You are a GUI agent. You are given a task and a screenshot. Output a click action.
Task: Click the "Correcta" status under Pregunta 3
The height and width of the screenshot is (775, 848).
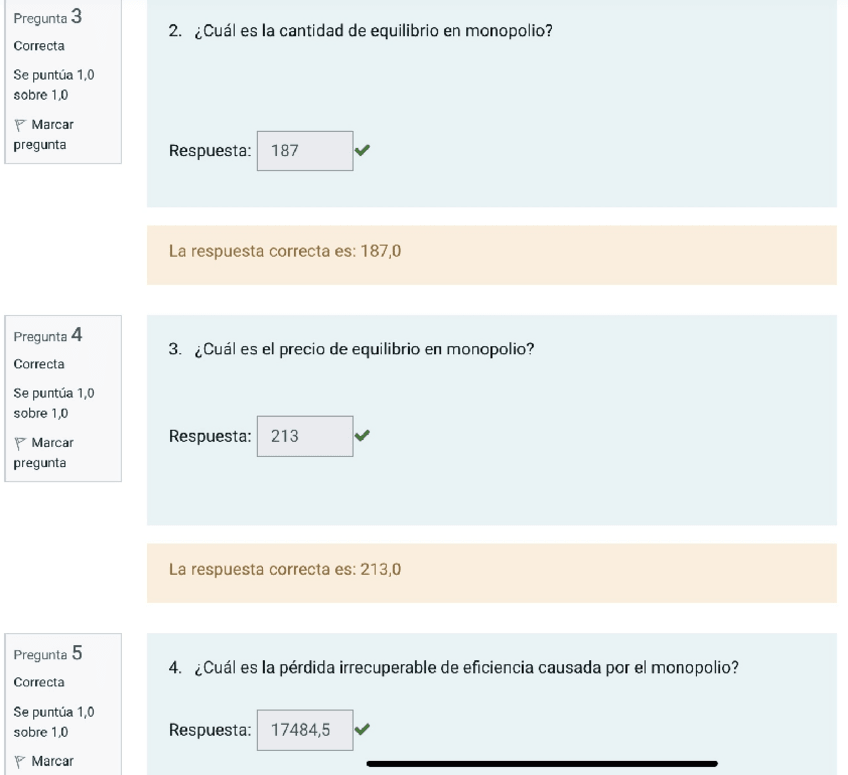pos(38,46)
